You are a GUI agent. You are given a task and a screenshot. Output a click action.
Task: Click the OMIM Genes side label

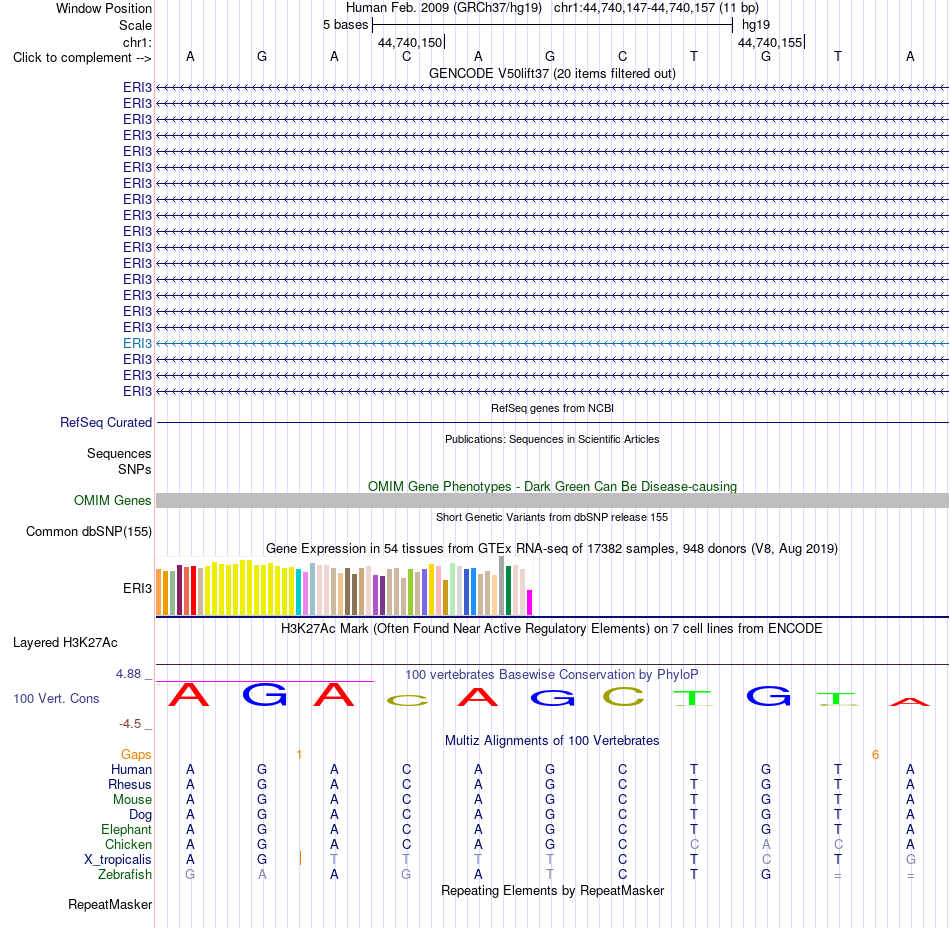[x=112, y=500]
